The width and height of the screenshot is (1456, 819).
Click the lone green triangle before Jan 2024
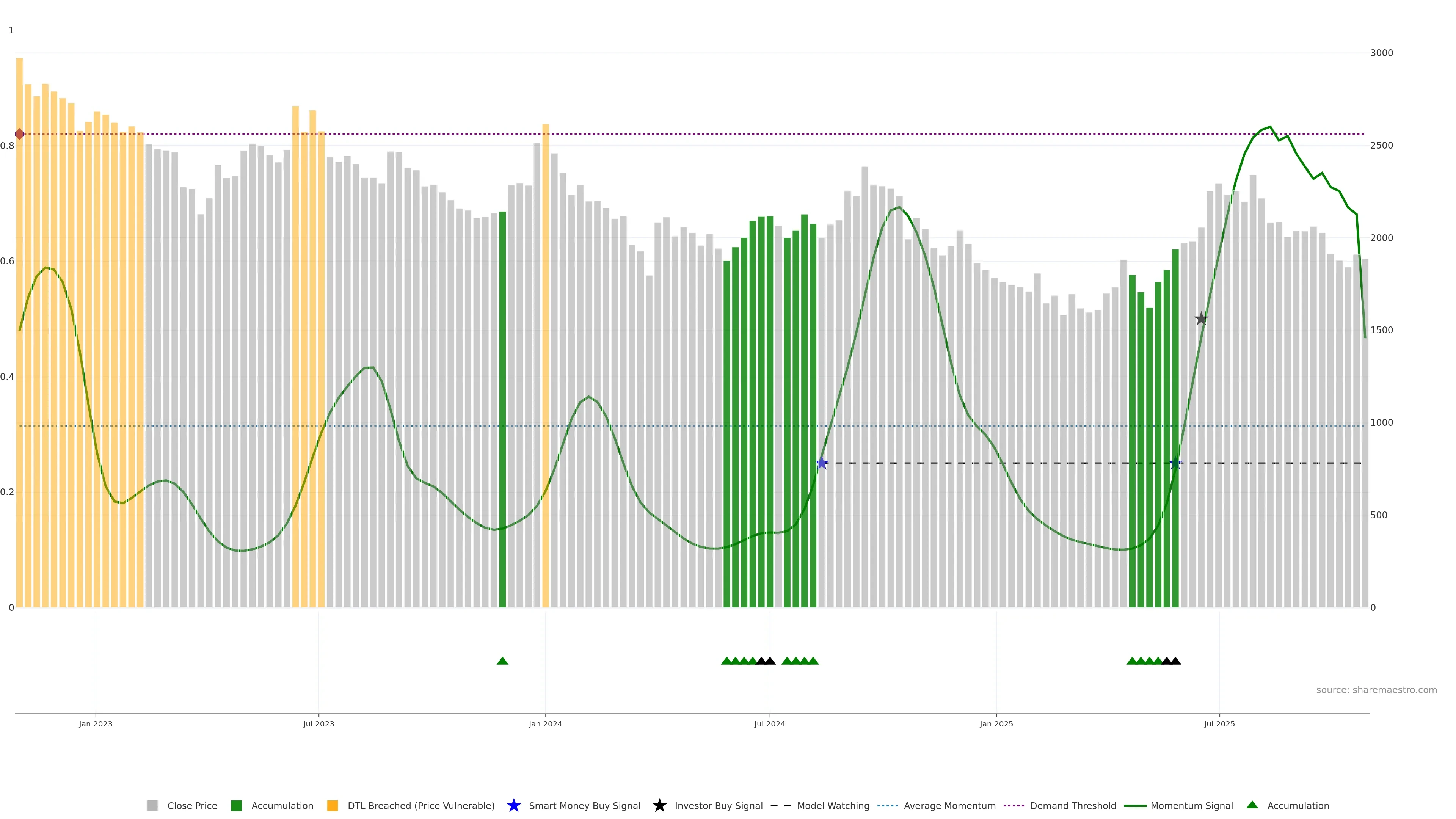click(x=502, y=661)
